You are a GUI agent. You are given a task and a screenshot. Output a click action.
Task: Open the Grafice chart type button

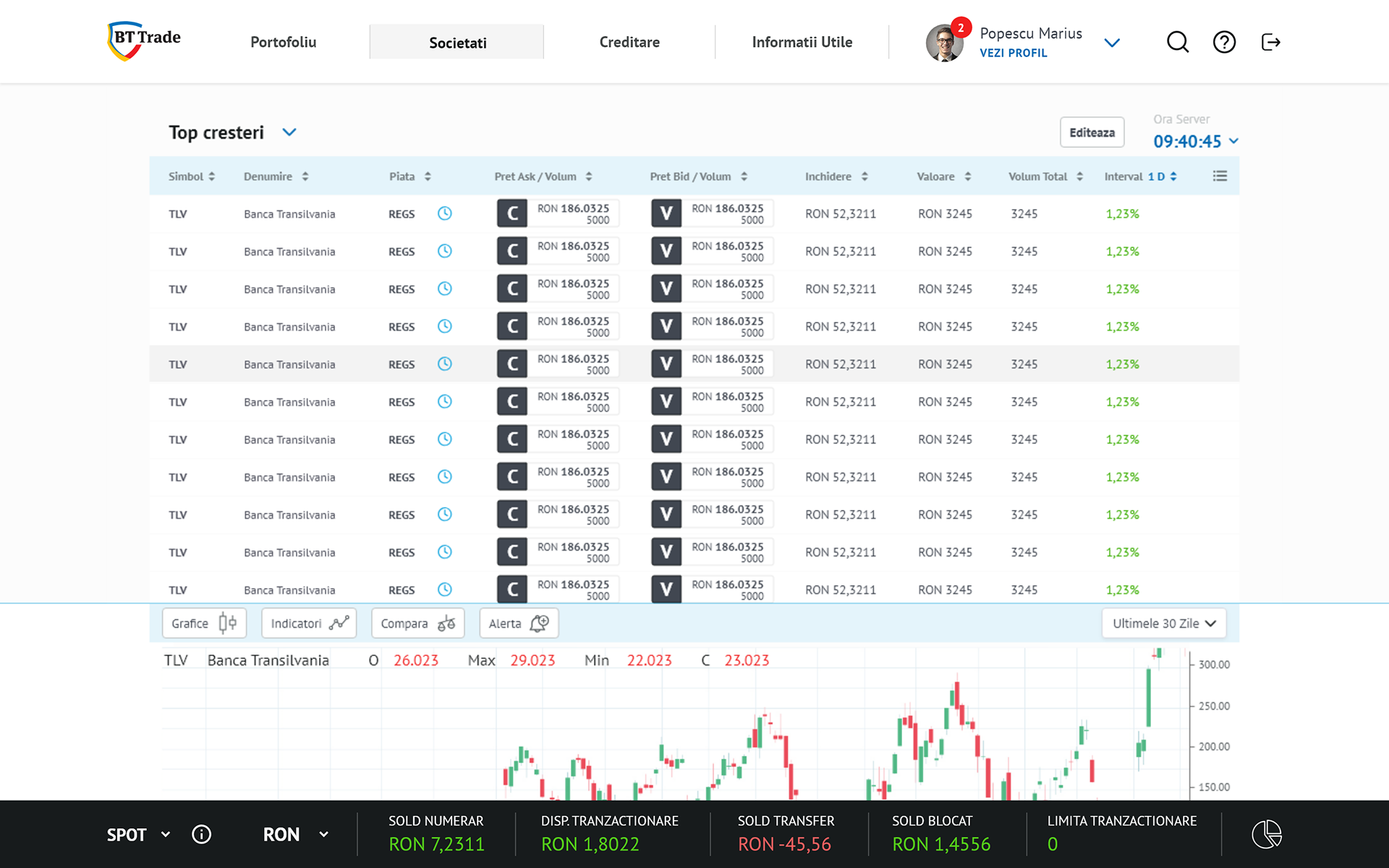(204, 624)
